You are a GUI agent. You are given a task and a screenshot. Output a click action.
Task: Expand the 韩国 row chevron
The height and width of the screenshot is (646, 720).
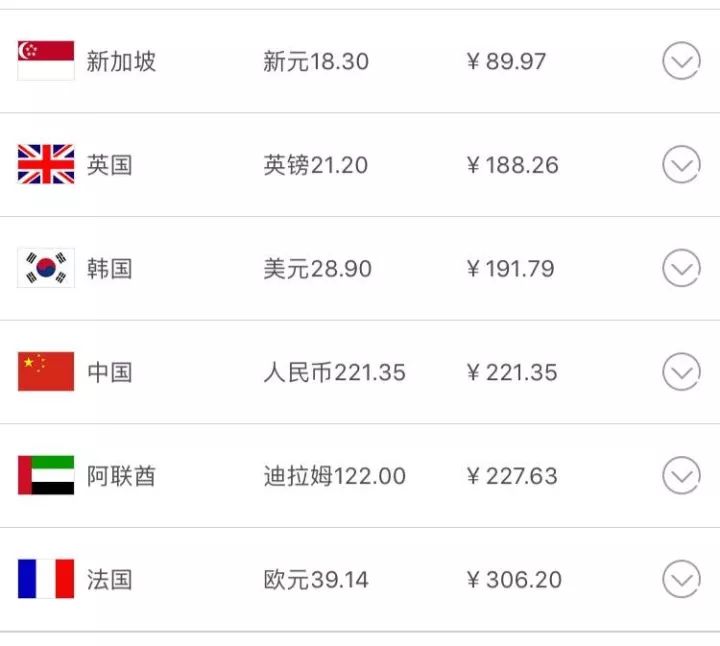[x=681, y=268]
